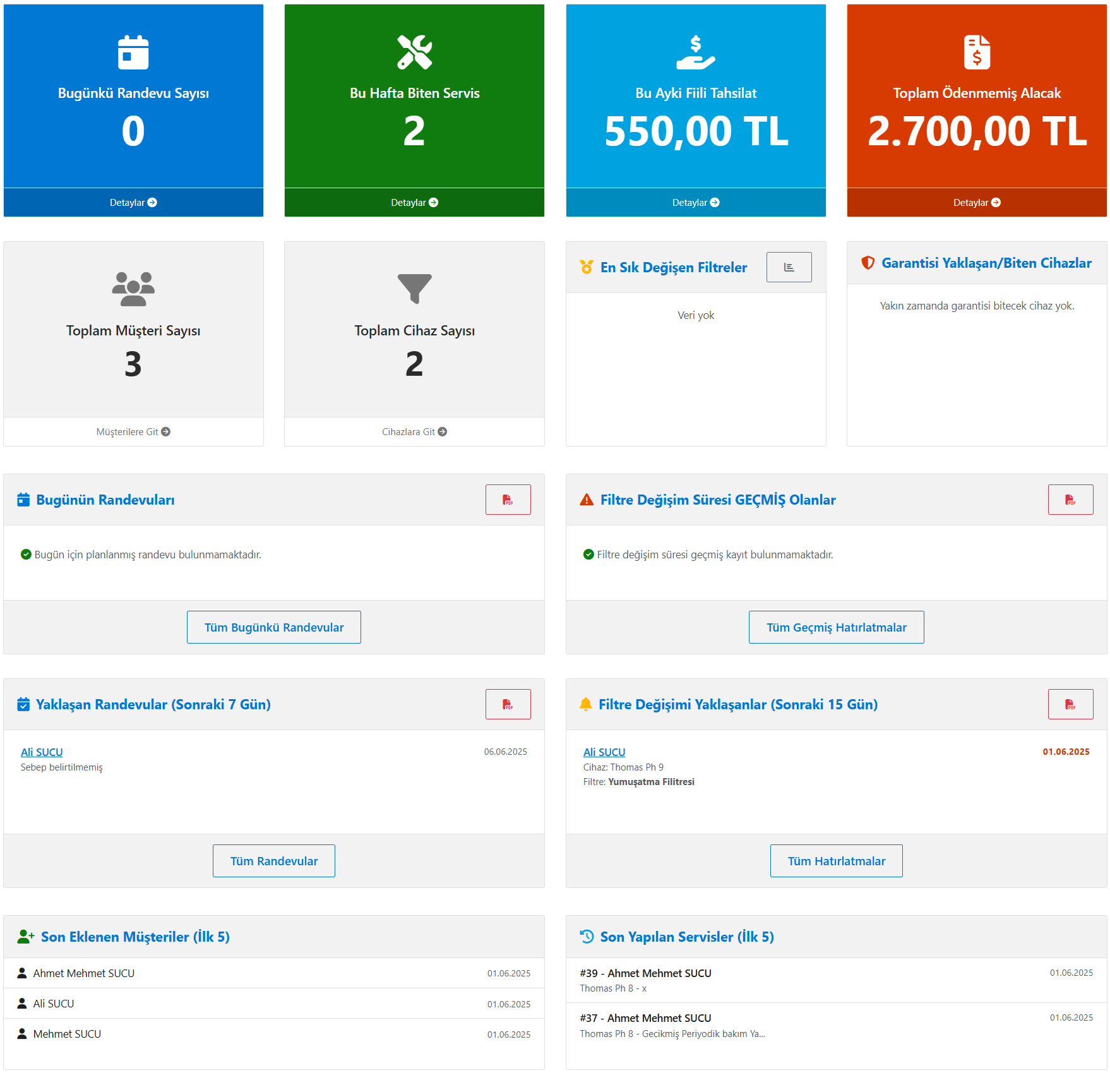Click the funnel icon for total devices
This screenshot has width=1110, height=1092.
click(x=414, y=289)
